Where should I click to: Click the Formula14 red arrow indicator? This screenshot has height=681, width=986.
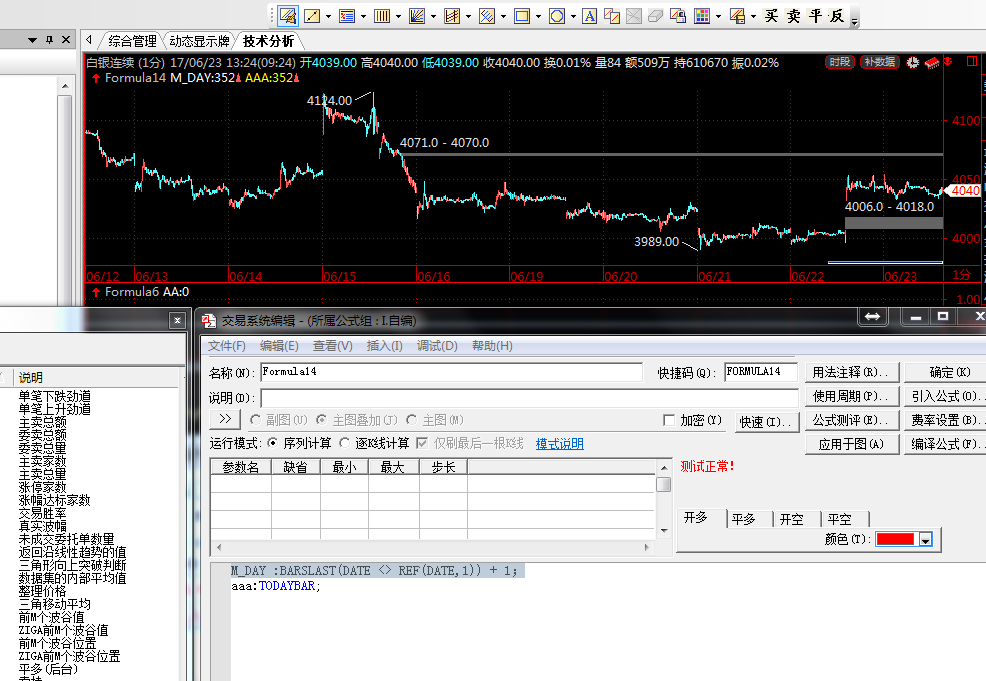[96, 78]
